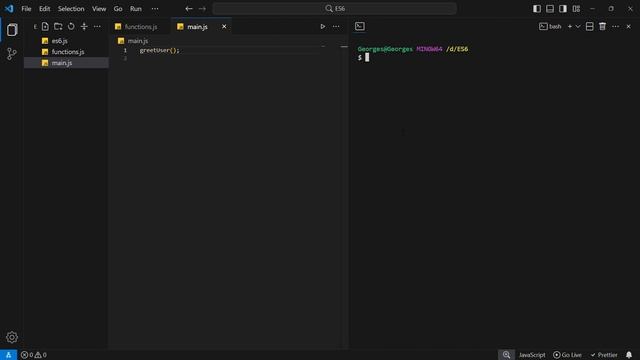The width and height of the screenshot is (640, 360).
Task: Open the Explorer view in activity bar
Action: point(12,29)
